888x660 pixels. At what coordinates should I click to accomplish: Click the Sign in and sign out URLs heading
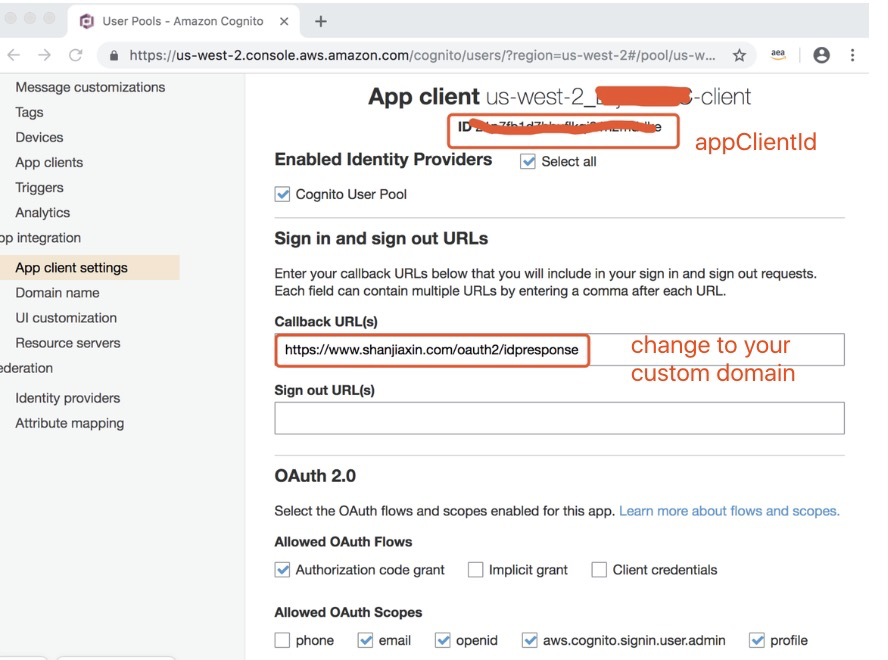coord(381,239)
